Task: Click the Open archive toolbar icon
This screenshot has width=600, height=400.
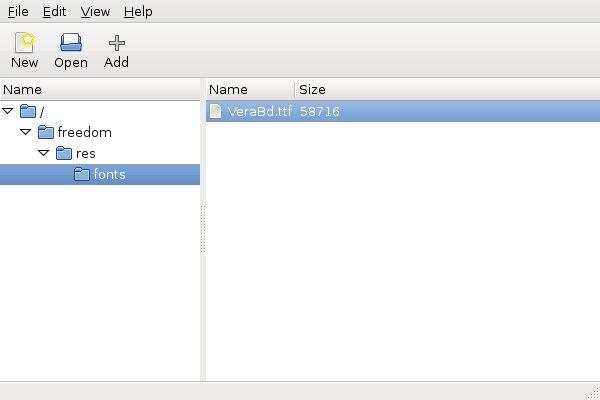Action: click(x=71, y=42)
